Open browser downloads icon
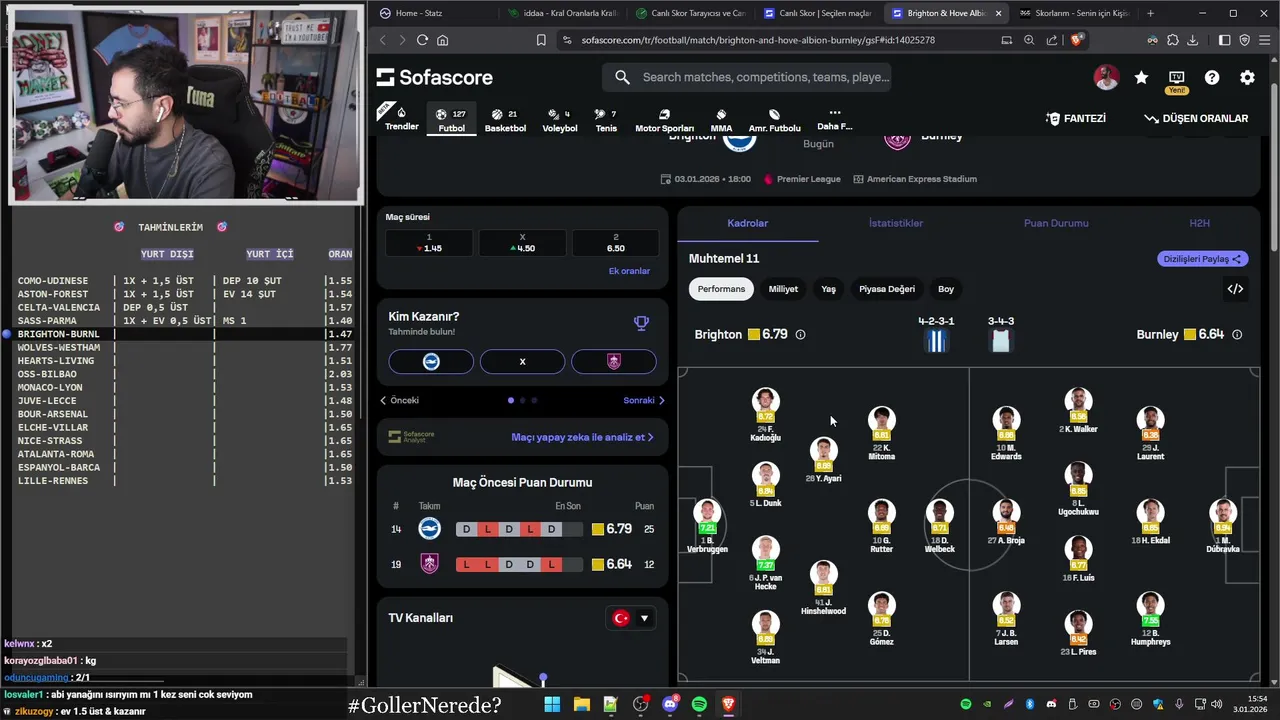Image resolution: width=1280 pixels, height=720 pixels. (1192, 40)
